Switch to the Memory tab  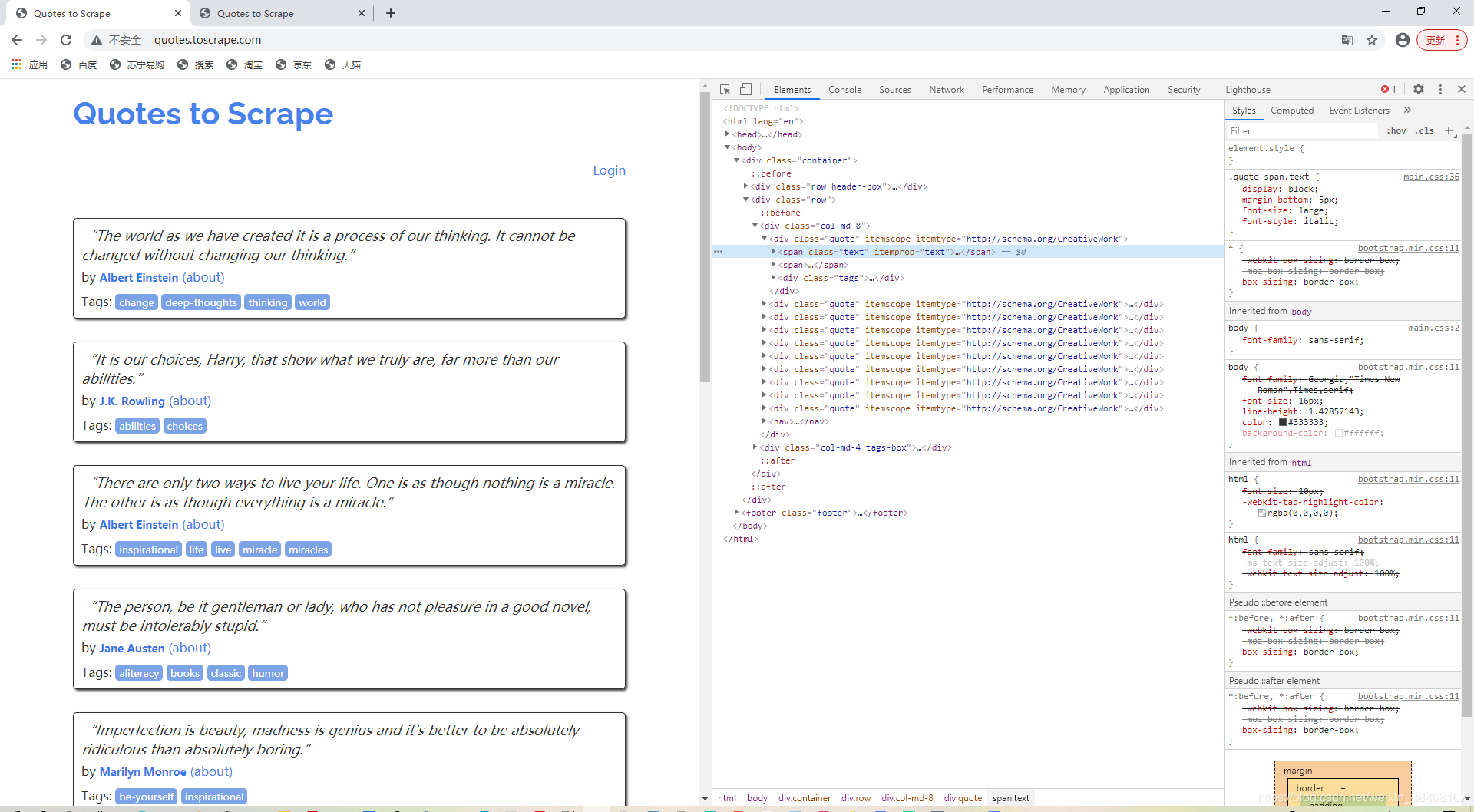point(1068,90)
